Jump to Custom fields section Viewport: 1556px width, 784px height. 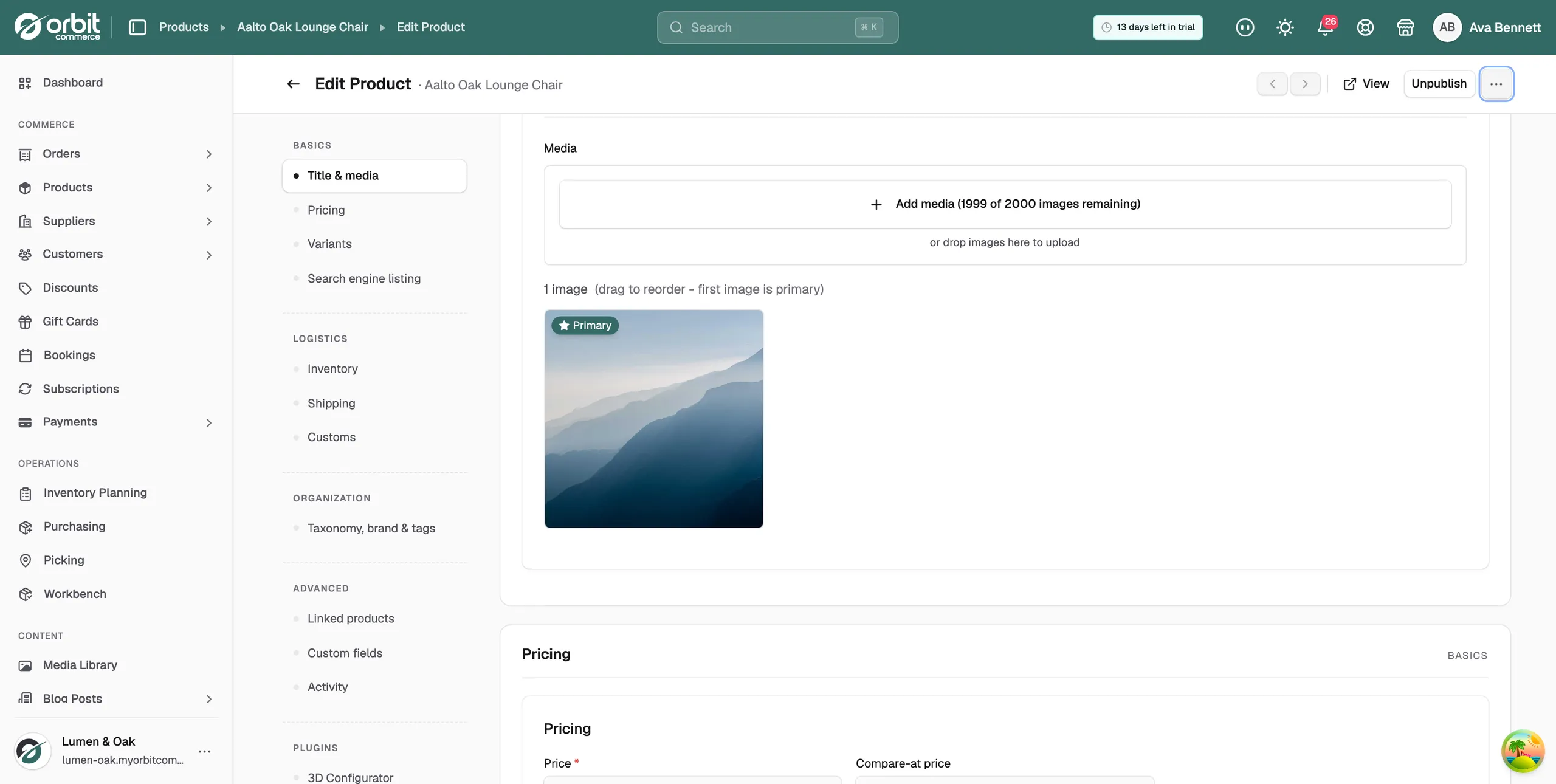coord(345,653)
